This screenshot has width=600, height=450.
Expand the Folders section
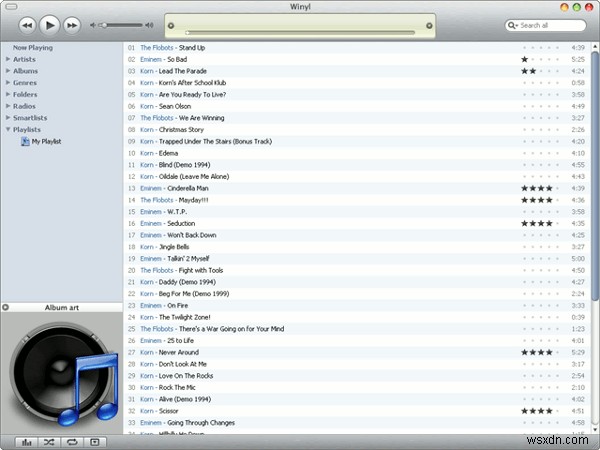pos(8,95)
